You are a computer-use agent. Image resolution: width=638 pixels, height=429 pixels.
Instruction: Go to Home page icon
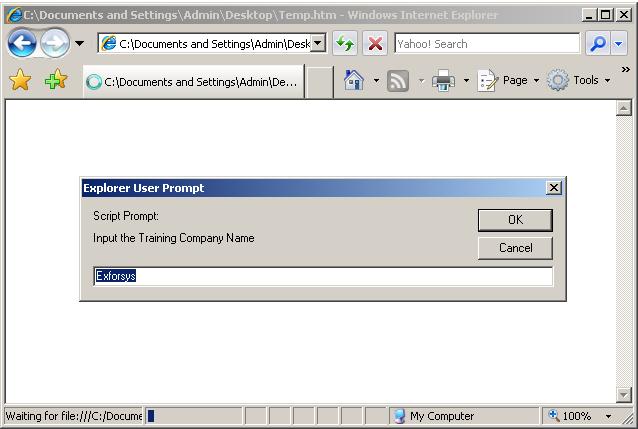click(x=353, y=81)
